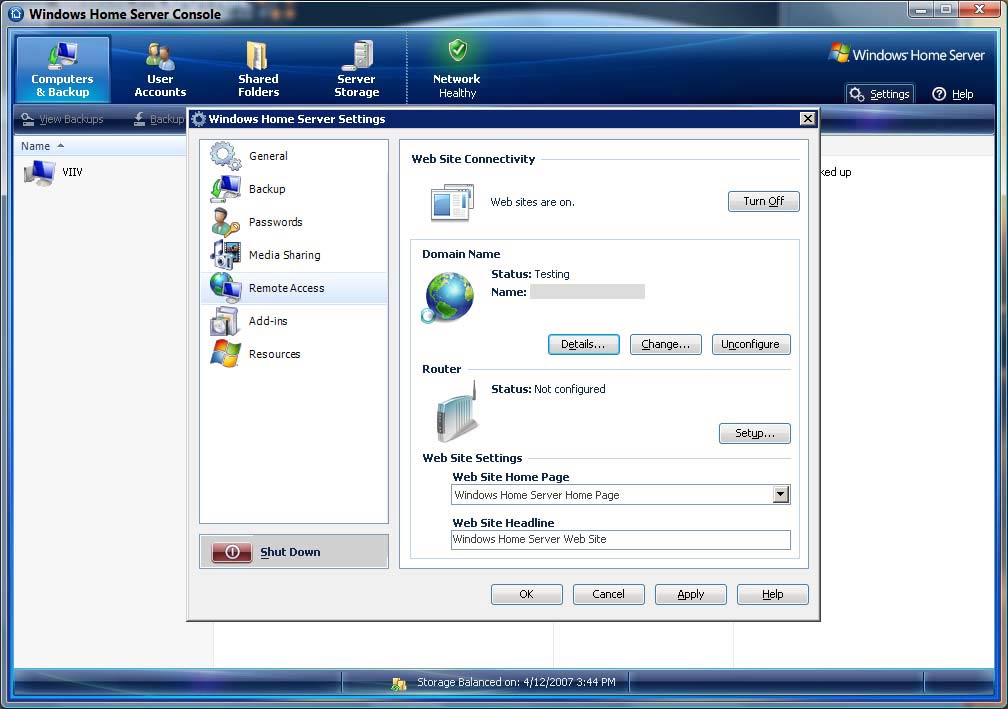View domain name Details
Screen dimensions: 1008x709
point(583,344)
